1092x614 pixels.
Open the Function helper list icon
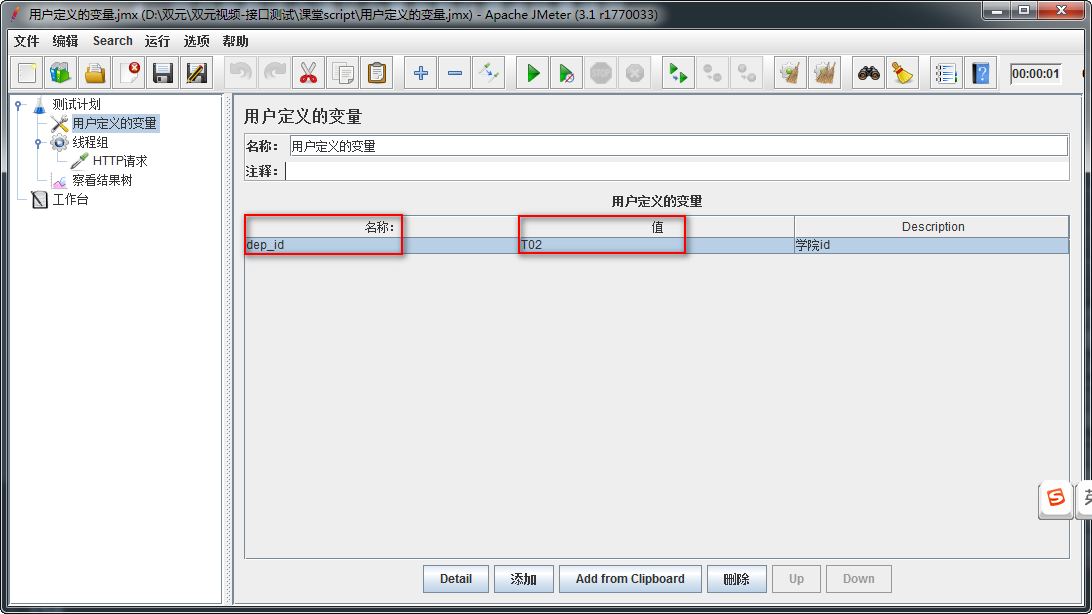946,73
